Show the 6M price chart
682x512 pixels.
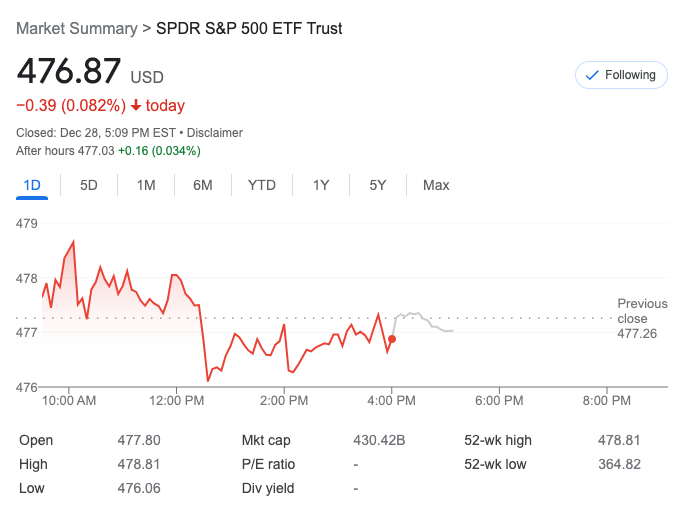pos(203,185)
